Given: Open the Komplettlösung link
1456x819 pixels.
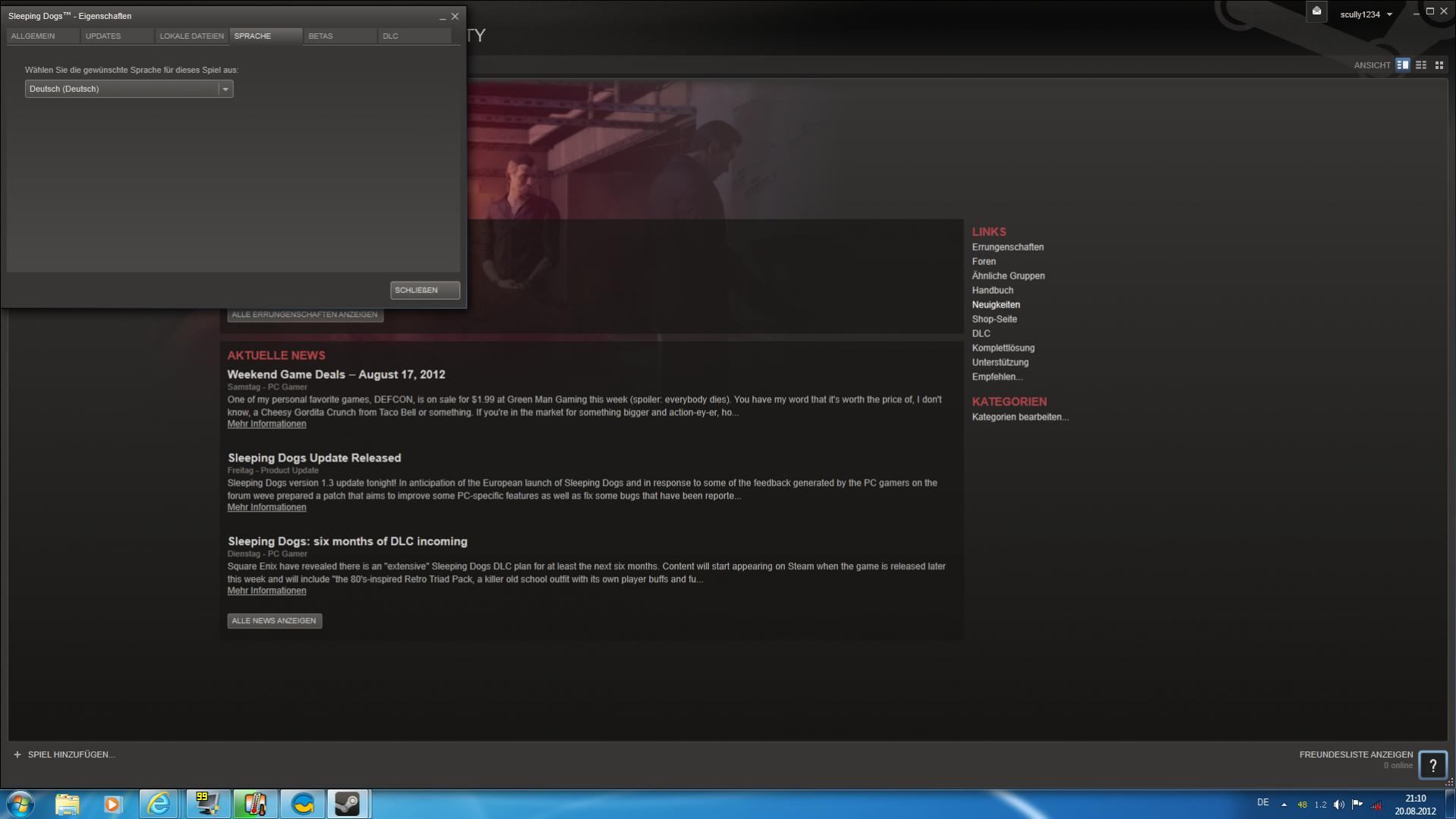Looking at the screenshot, I should point(1003,348).
